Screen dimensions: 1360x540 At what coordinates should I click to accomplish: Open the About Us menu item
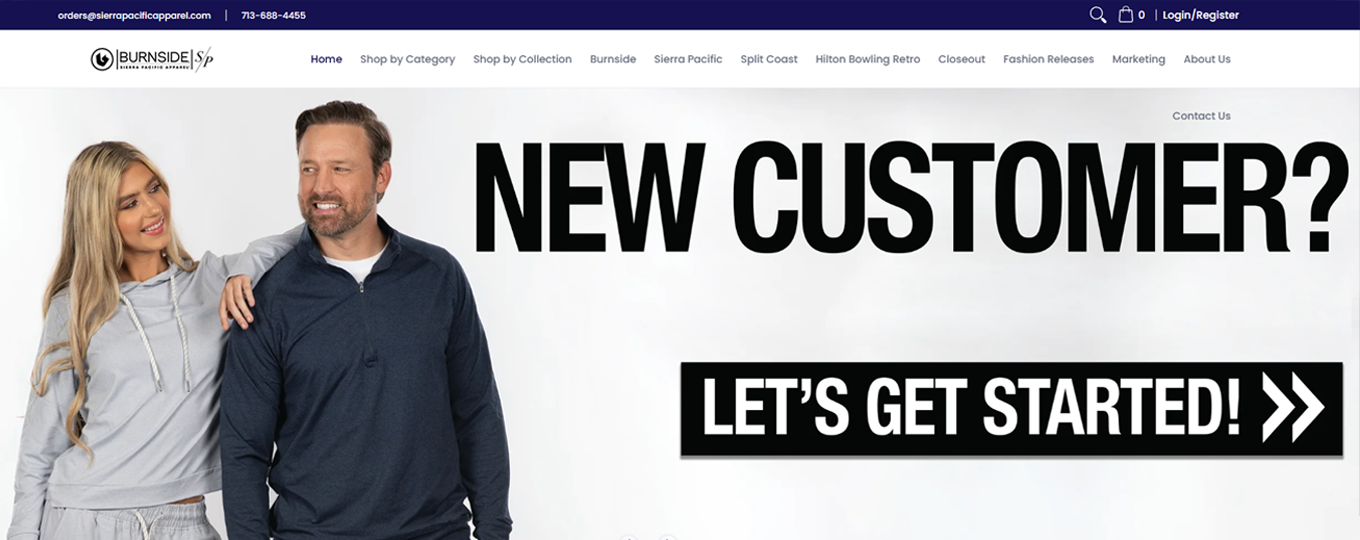click(x=1207, y=59)
